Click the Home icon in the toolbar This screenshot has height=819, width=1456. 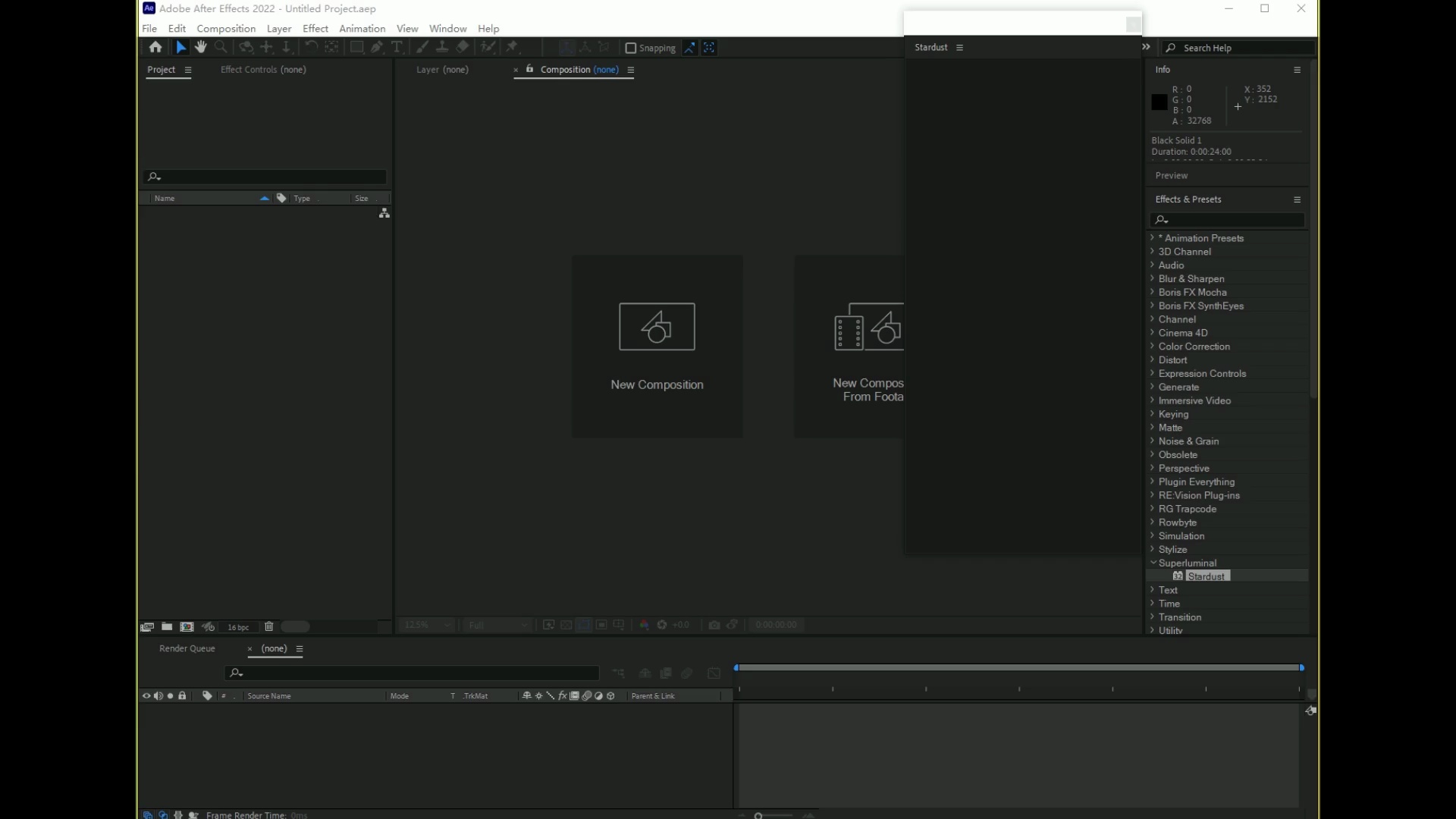click(155, 47)
